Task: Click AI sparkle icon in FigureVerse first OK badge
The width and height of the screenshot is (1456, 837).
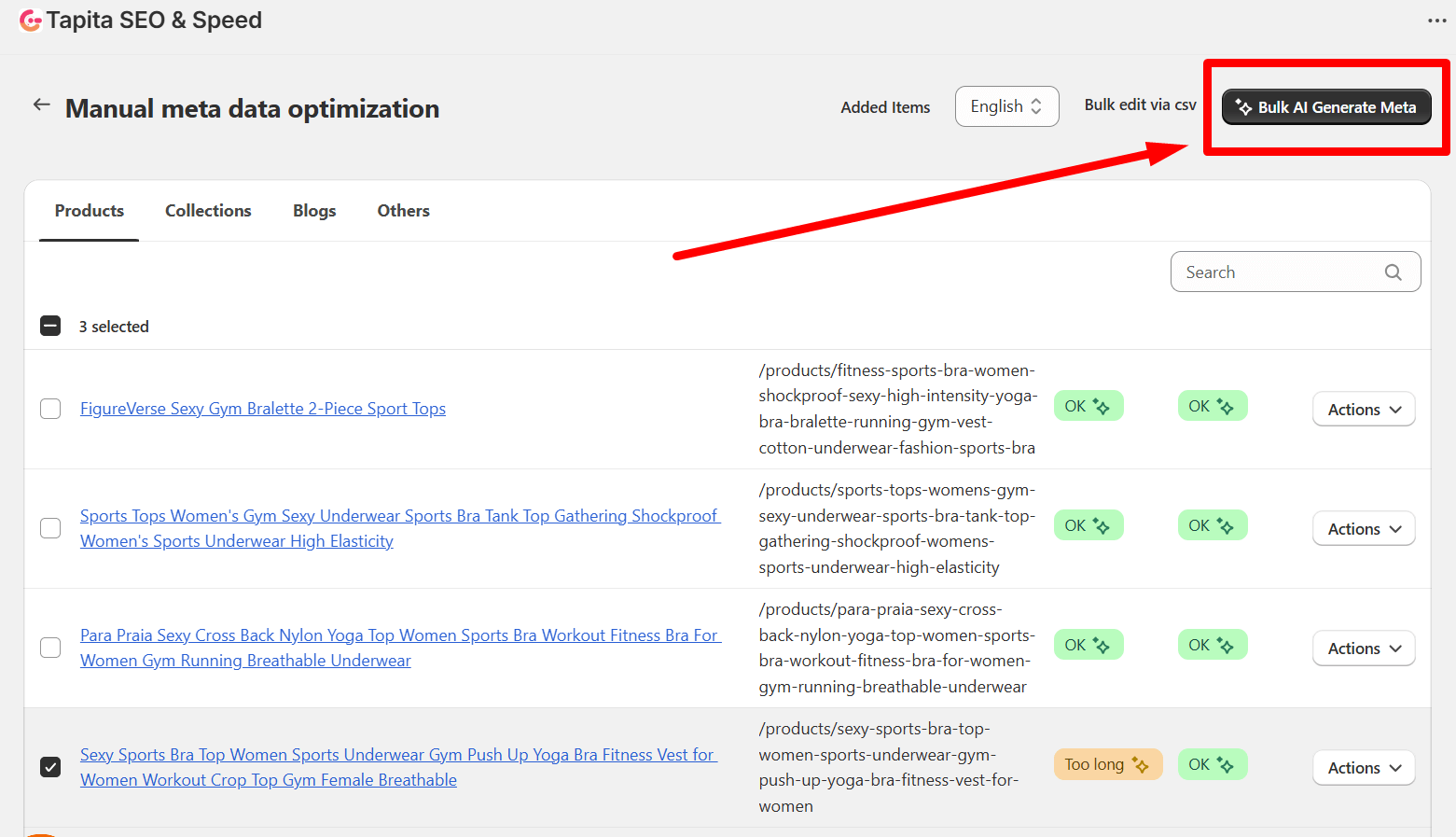Action: pyautogui.click(x=1102, y=407)
